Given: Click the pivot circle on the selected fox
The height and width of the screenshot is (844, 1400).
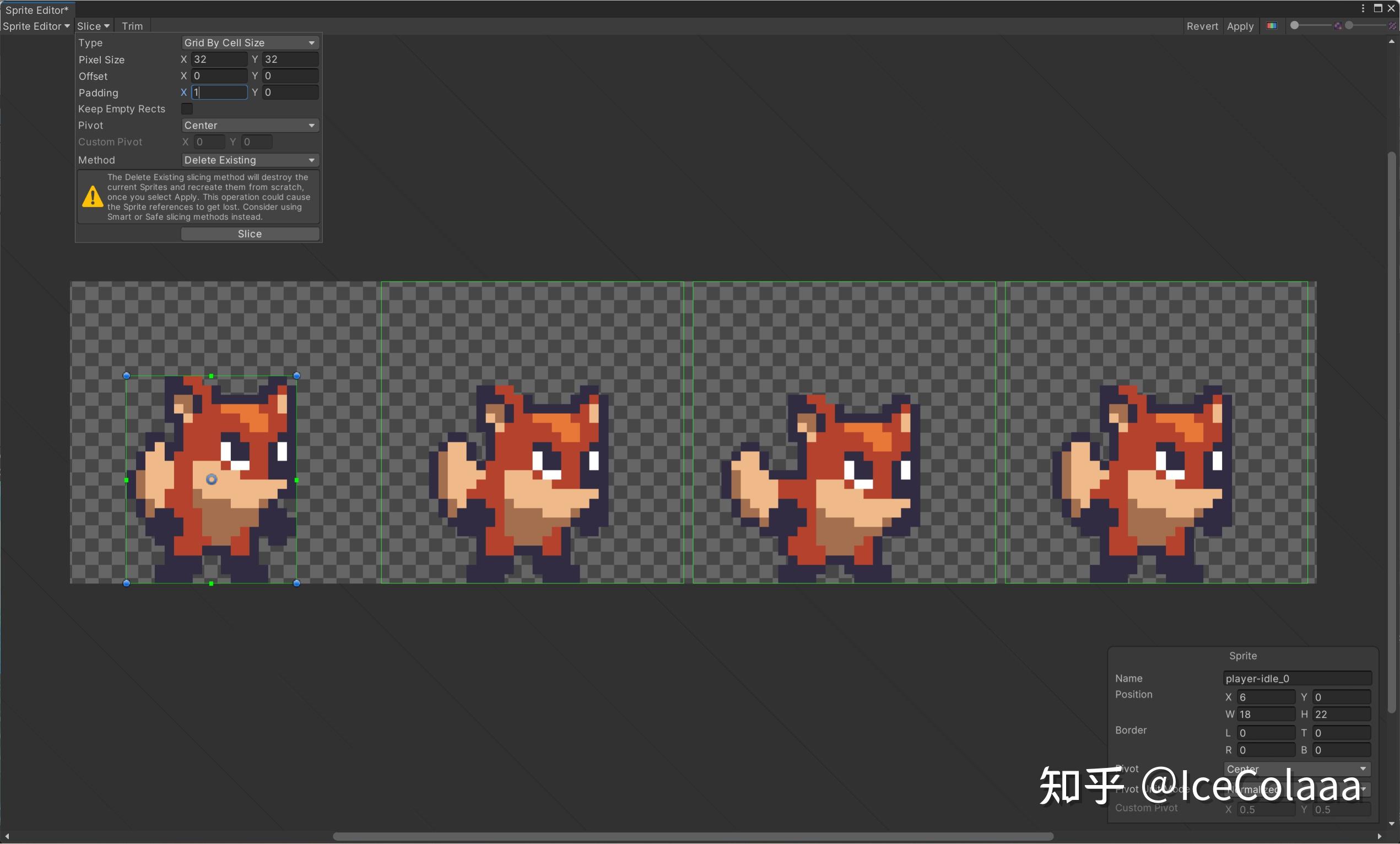Looking at the screenshot, I should pyautogui.click(x=212, y=479).
